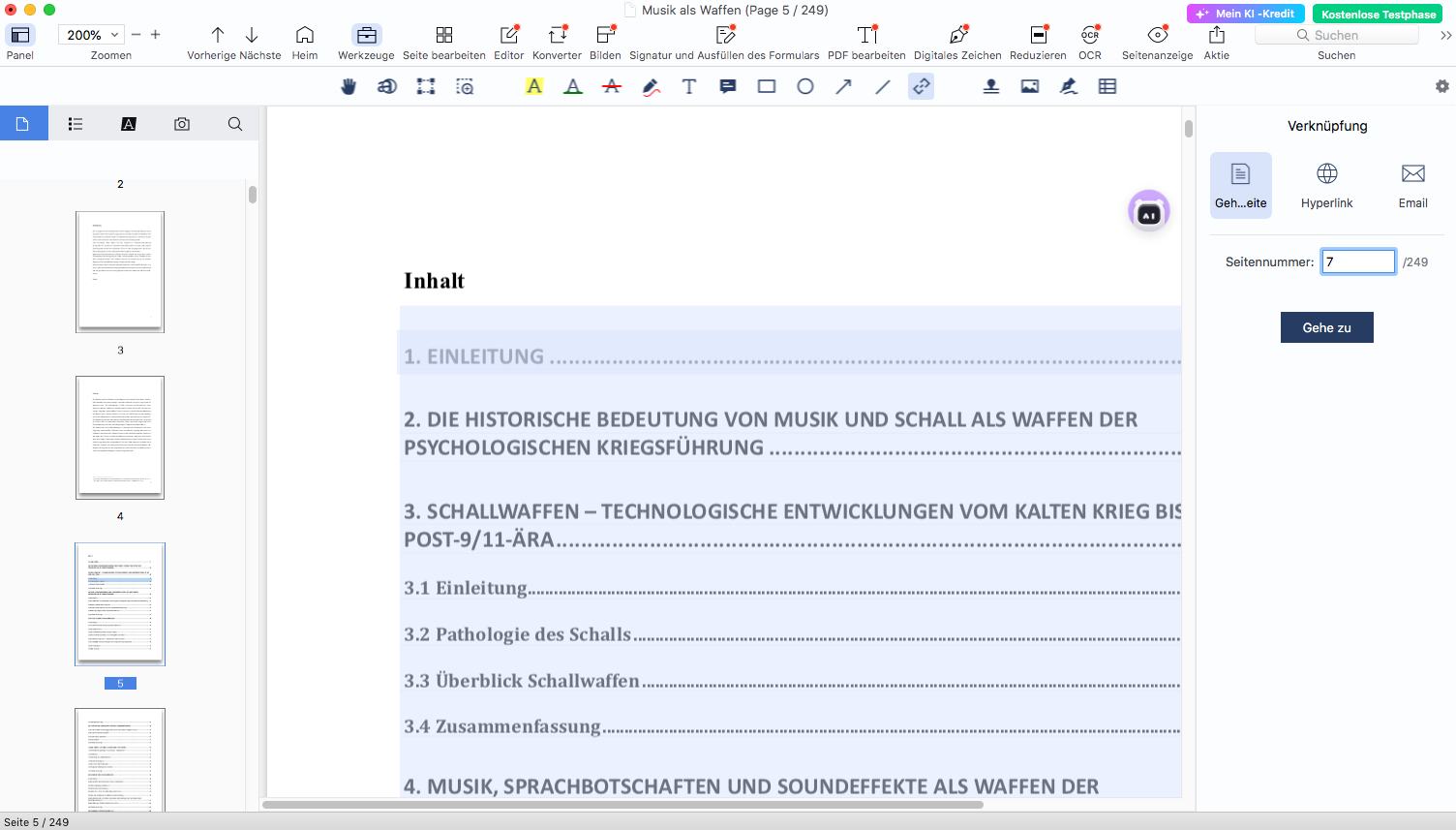Screen dimensions: 1456x830
Task: Toggle the link (Verknüpfung) tool
Action: [x=922, y=86]
